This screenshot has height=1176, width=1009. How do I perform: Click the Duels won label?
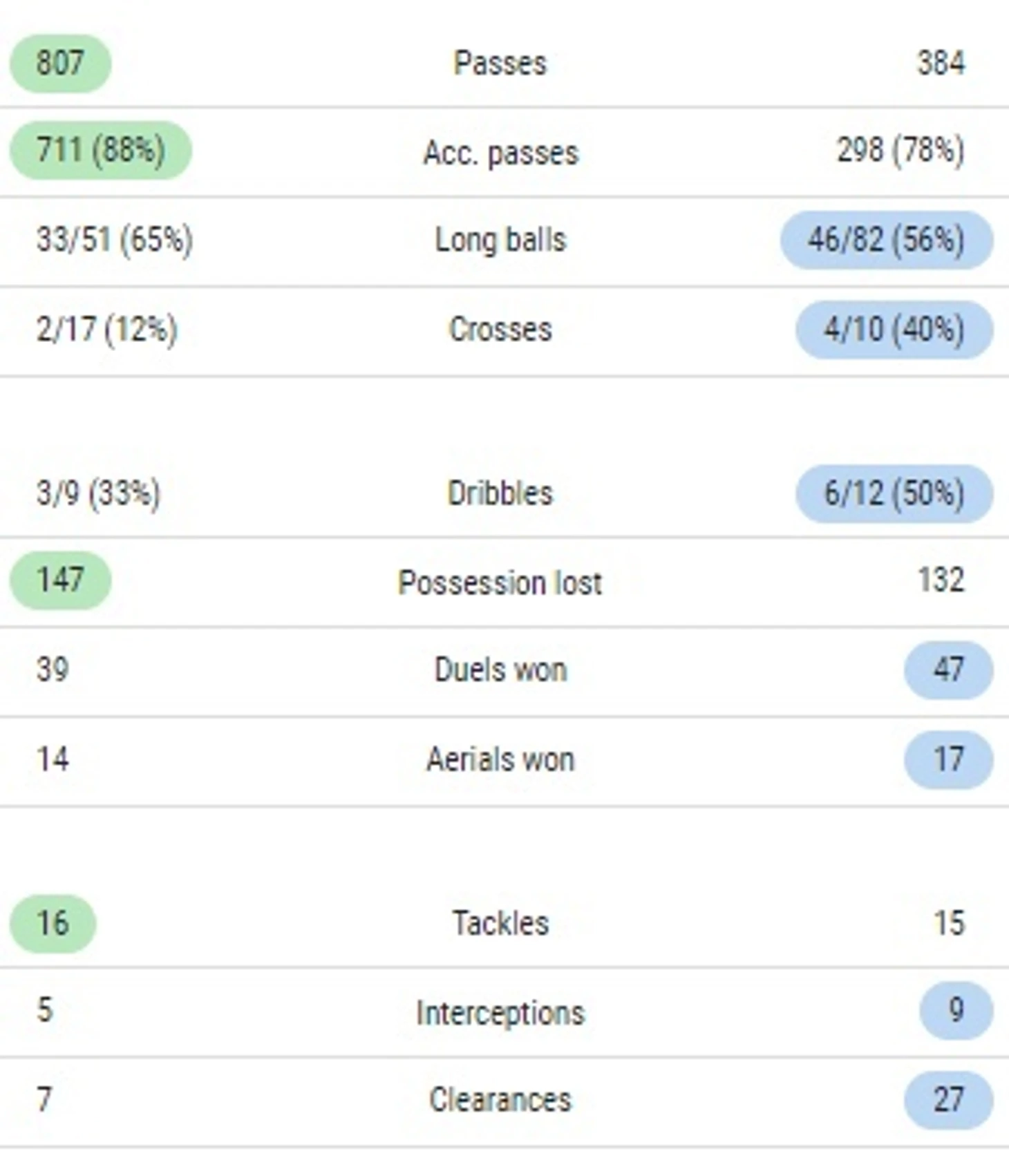tap(500, 670)
